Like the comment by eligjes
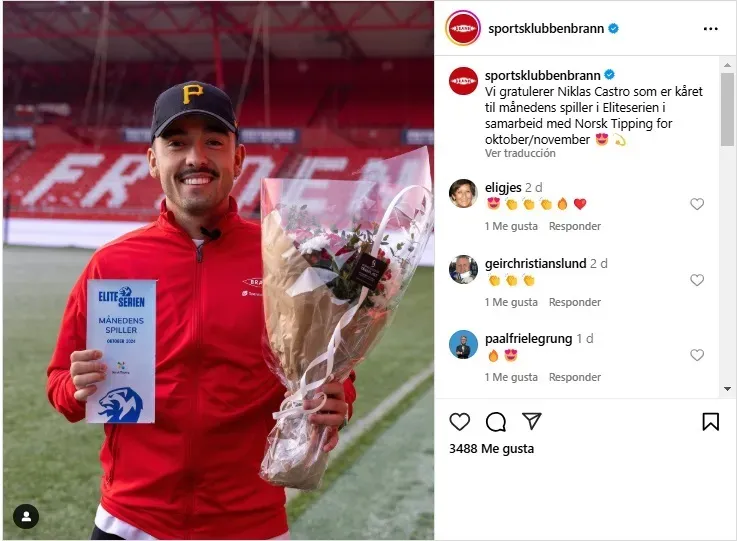 point(697,204)
